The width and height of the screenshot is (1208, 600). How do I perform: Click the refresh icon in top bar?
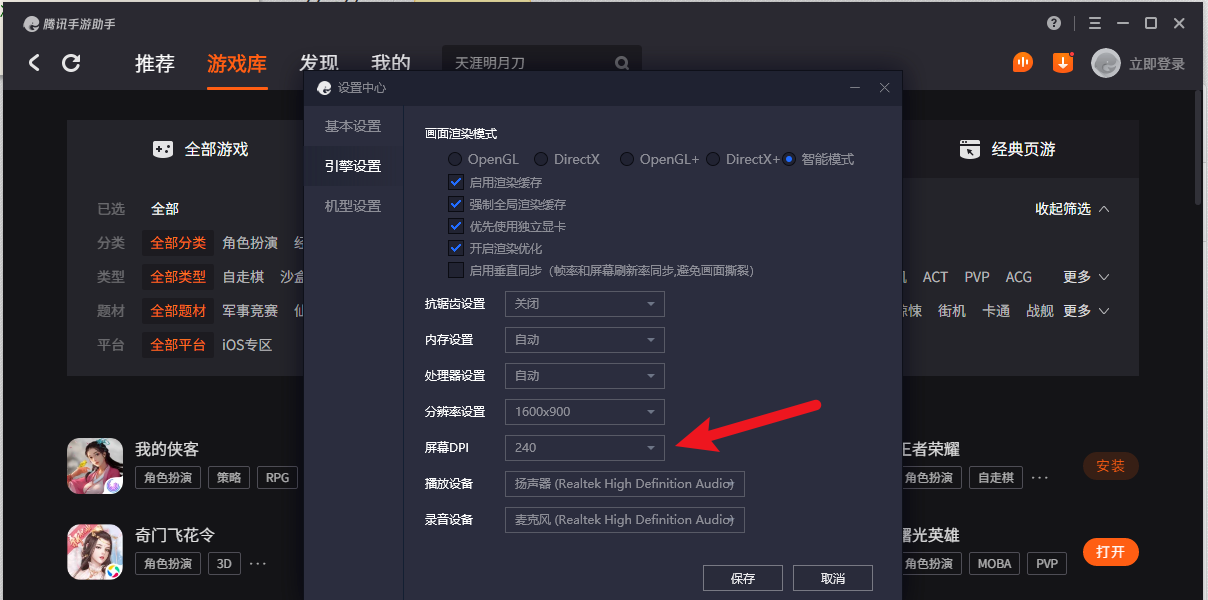[71, 63]
